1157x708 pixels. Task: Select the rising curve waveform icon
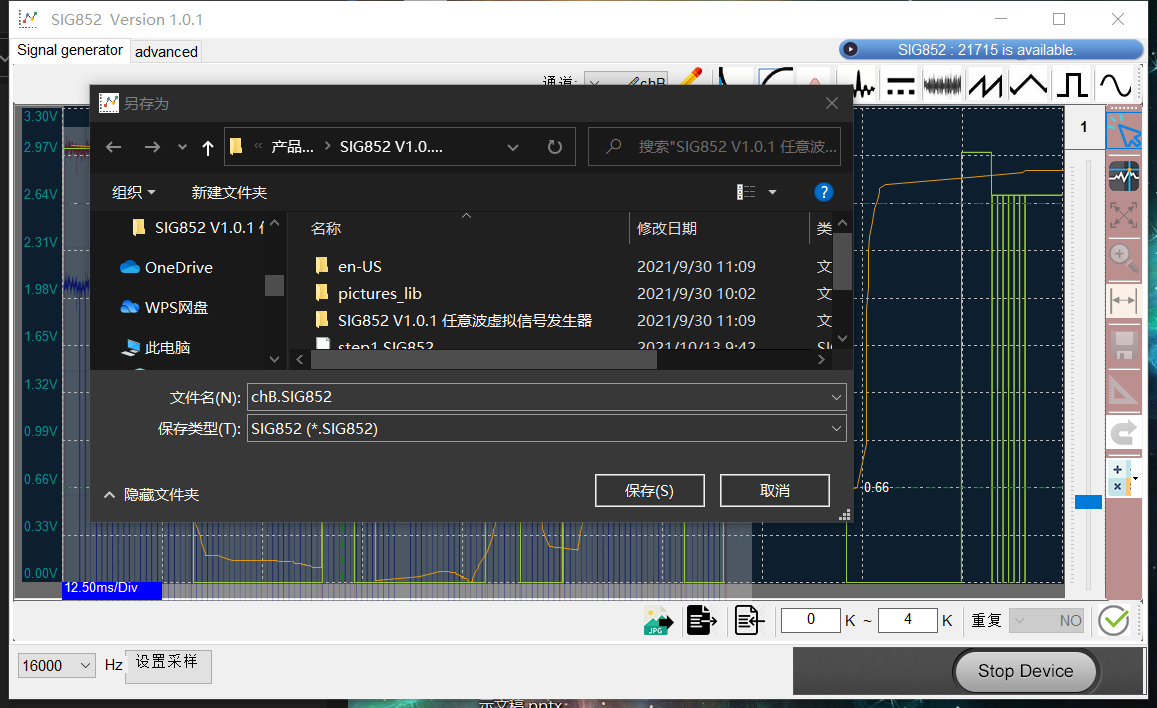(x=776, y=77)
